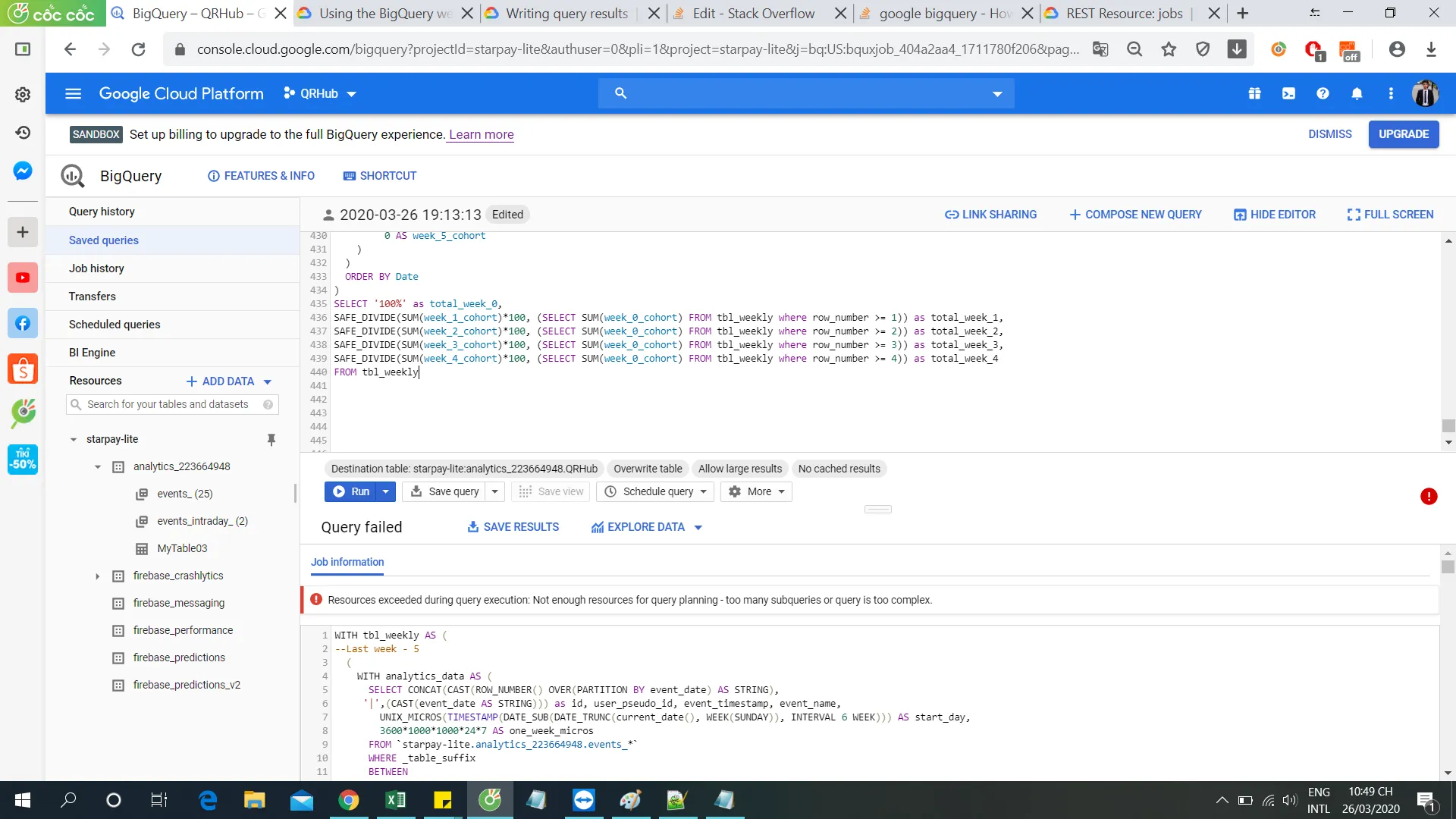The height and width of the screenshot is (819, 1456).
Task: Expand the Explore Data dropdown
Action: click(698, 527)
